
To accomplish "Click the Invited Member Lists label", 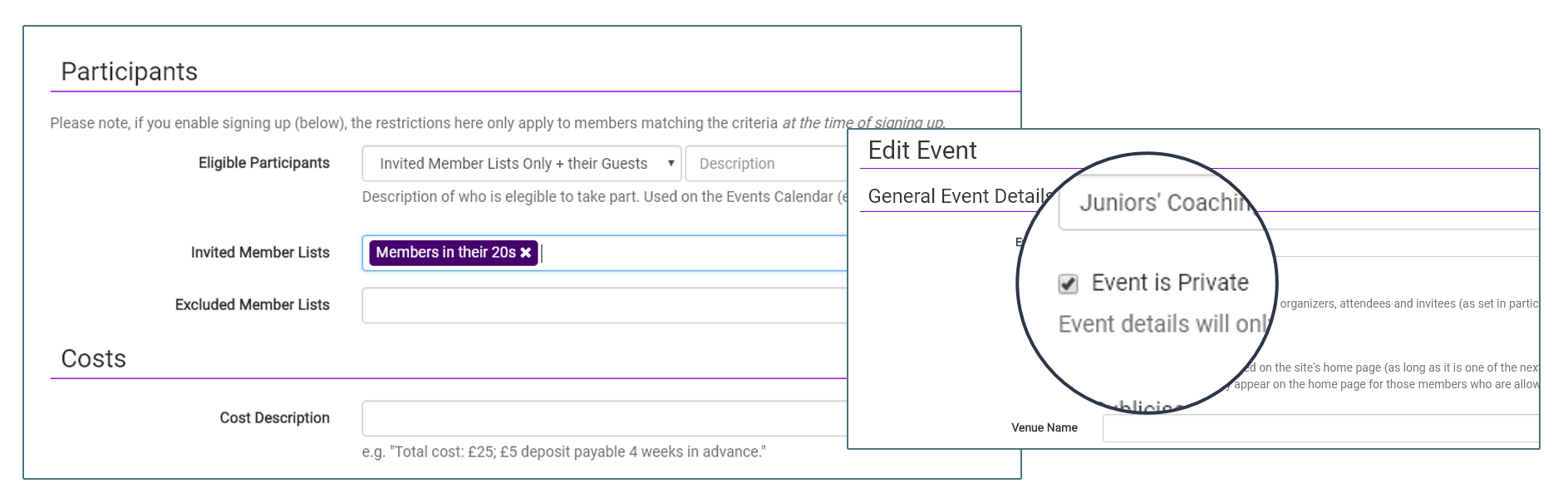I will (260, 253).
